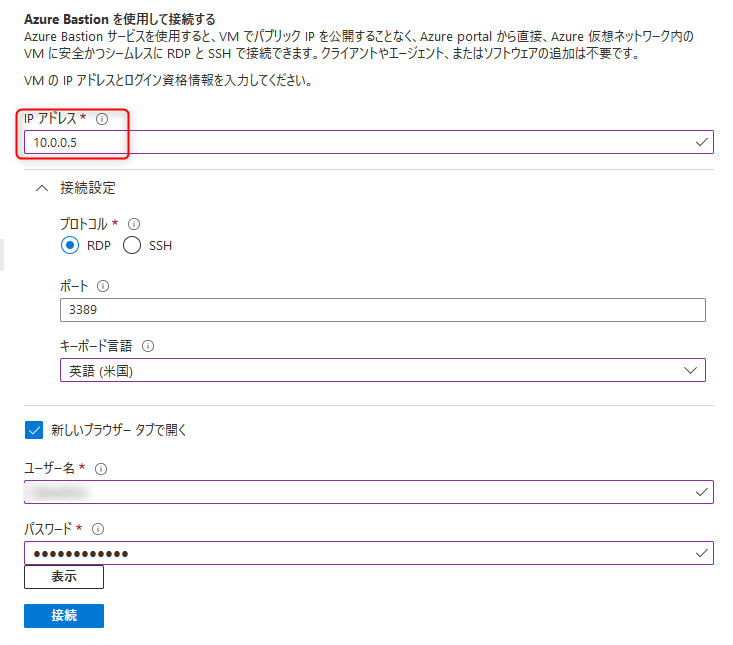Click the 表示 button to show password

[x=64, y=576]
